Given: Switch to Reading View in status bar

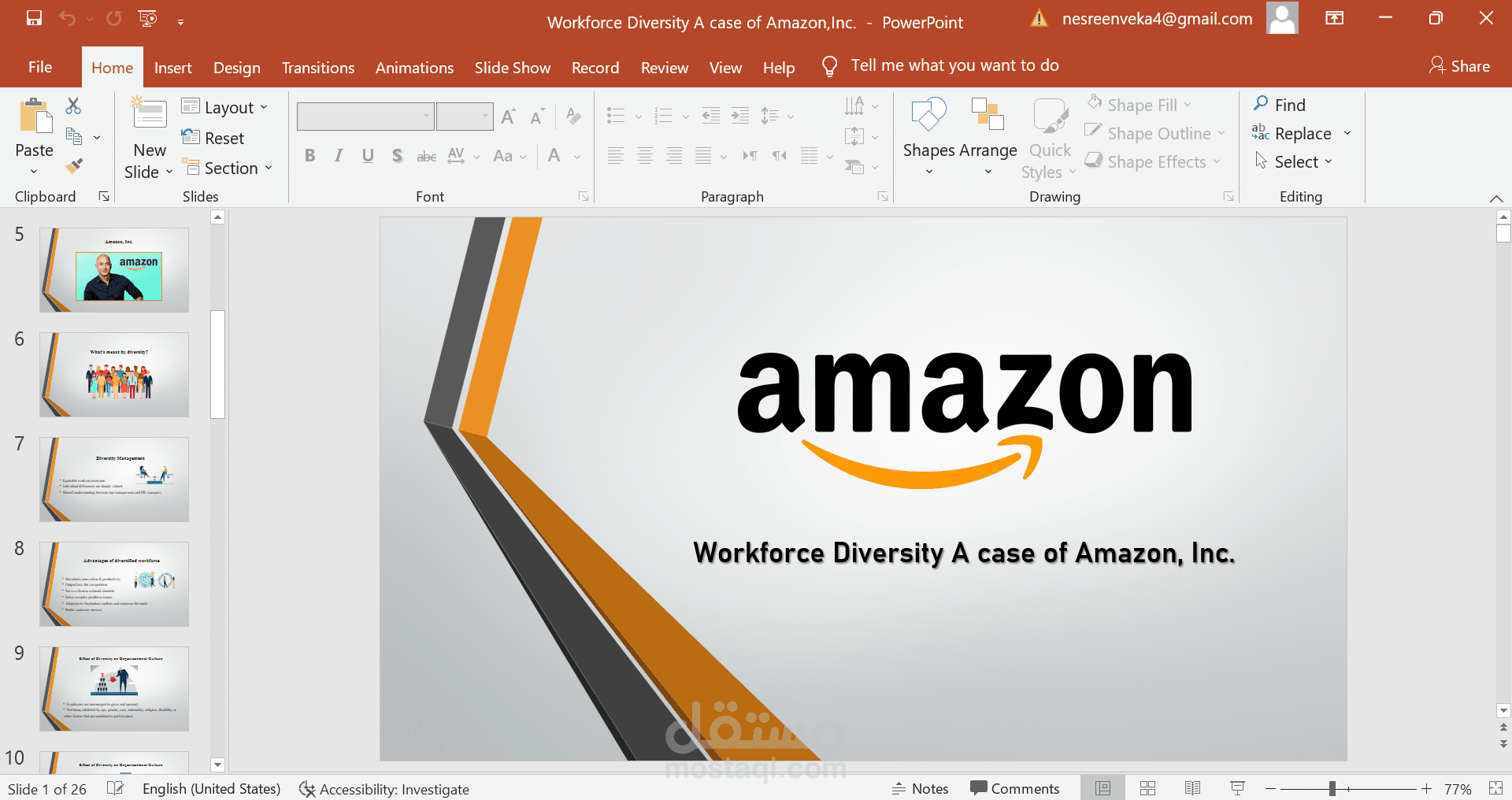Looking at the screenshot, I should (1192, 788).
